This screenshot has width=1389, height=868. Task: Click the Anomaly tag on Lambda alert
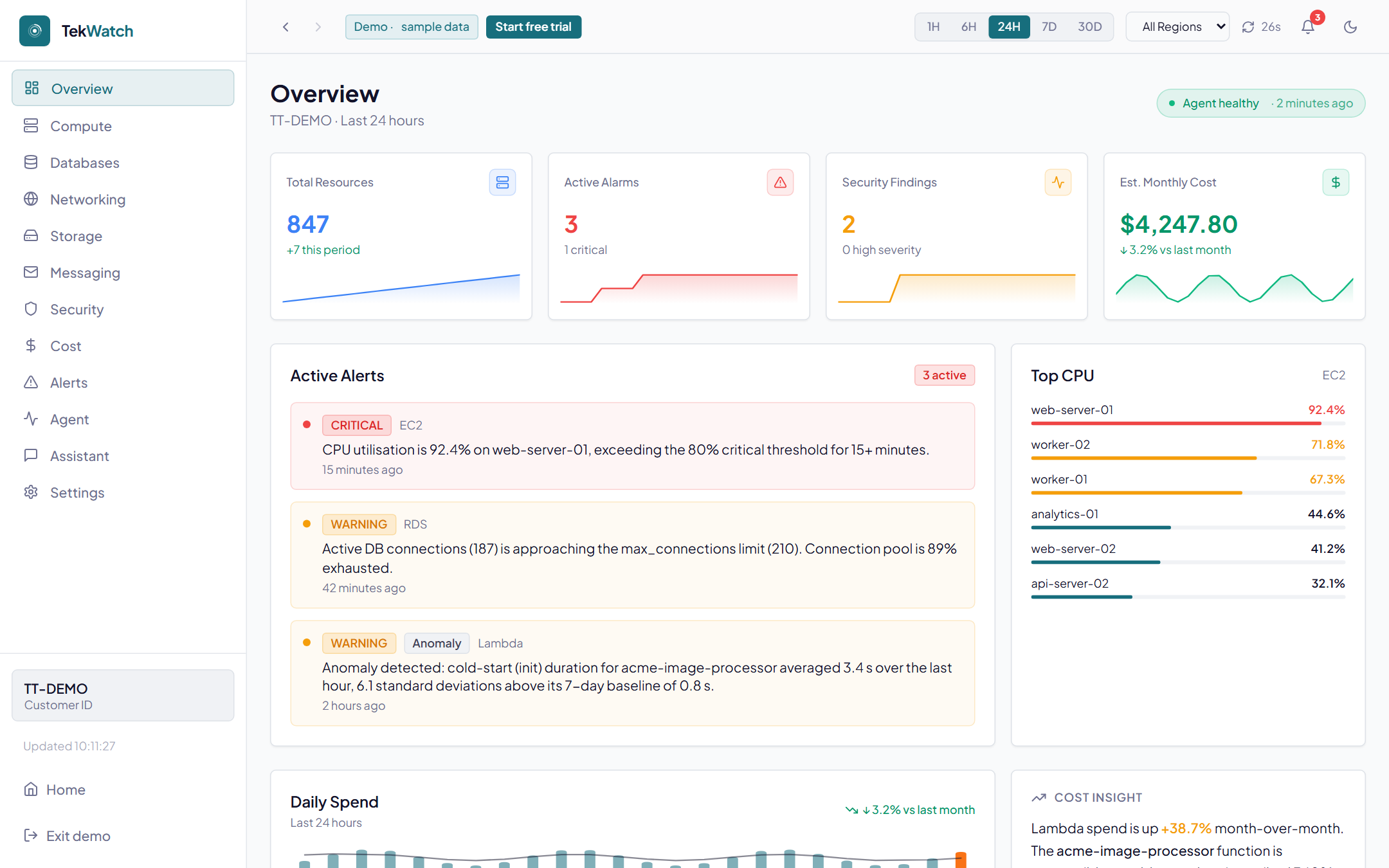[x=437, y=644]
